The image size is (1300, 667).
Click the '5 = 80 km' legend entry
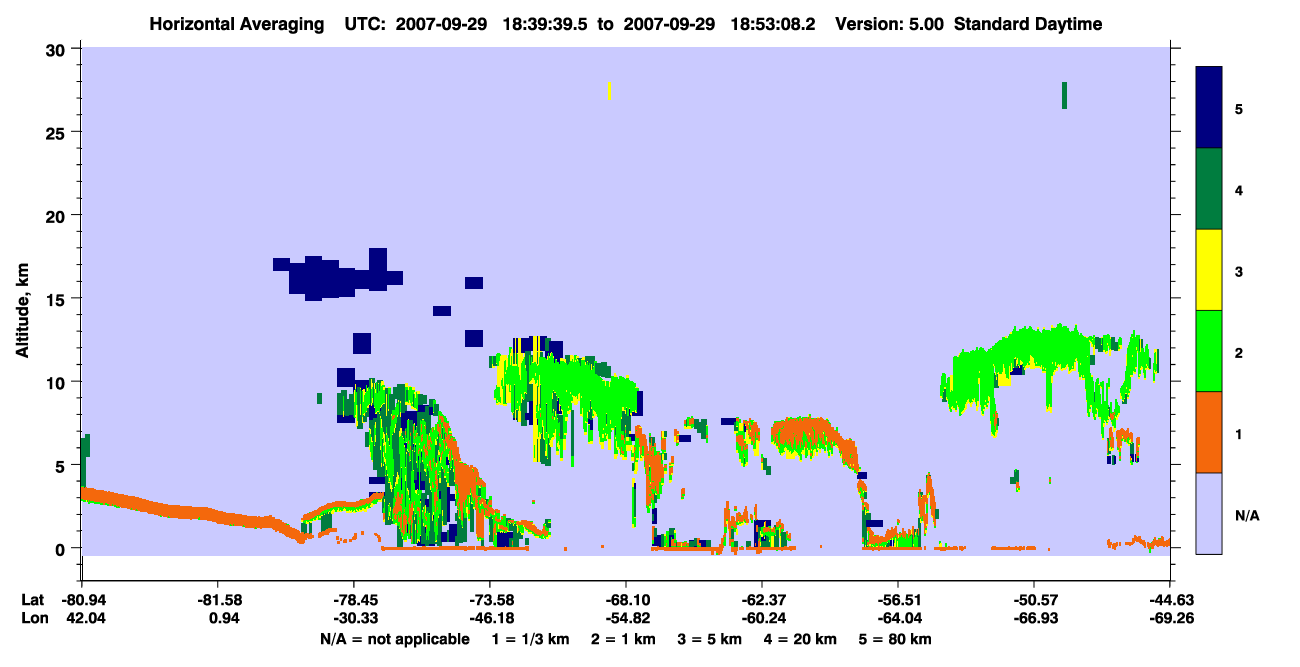(895, 639)
